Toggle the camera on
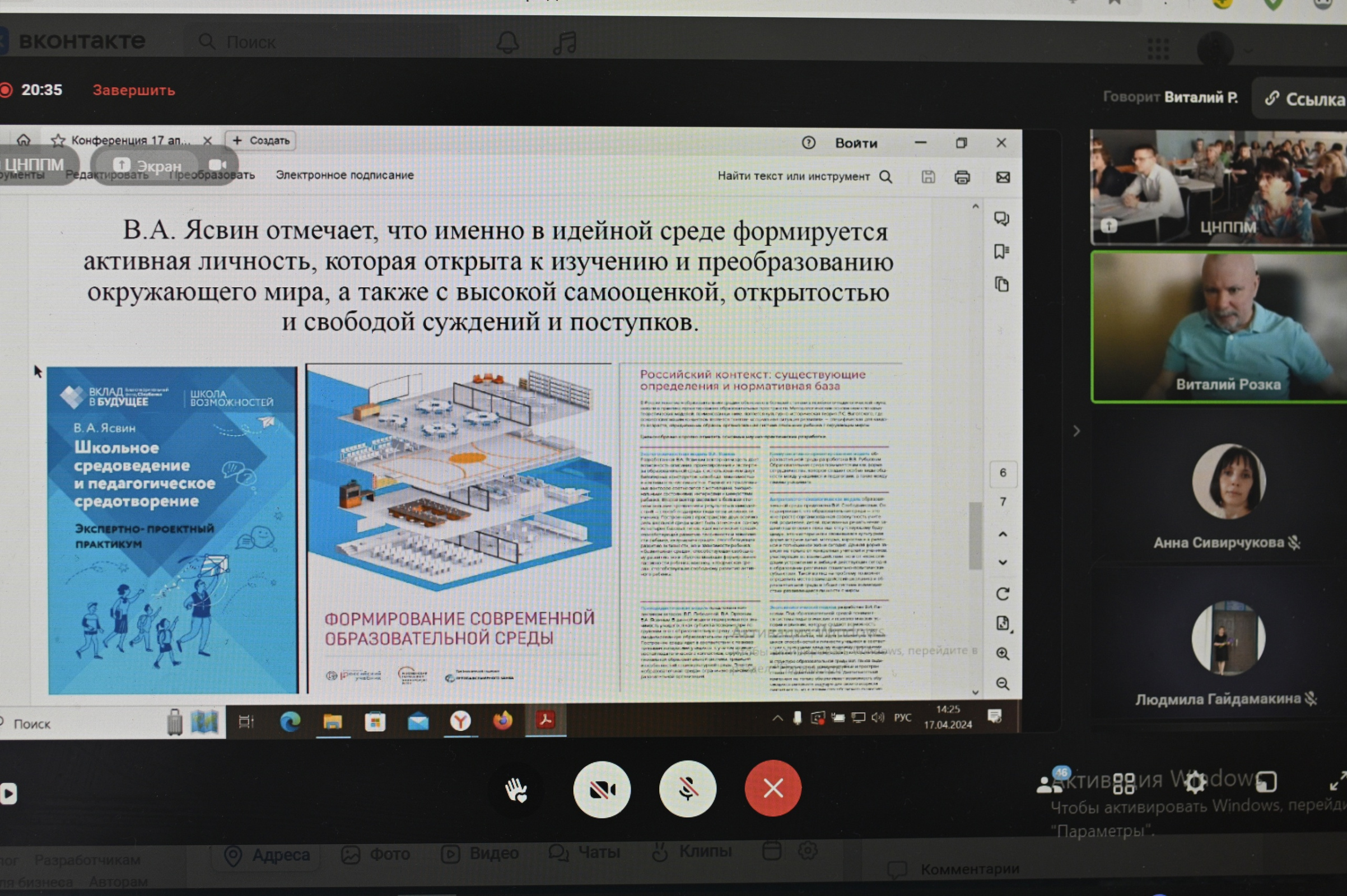 click(602, 790)
